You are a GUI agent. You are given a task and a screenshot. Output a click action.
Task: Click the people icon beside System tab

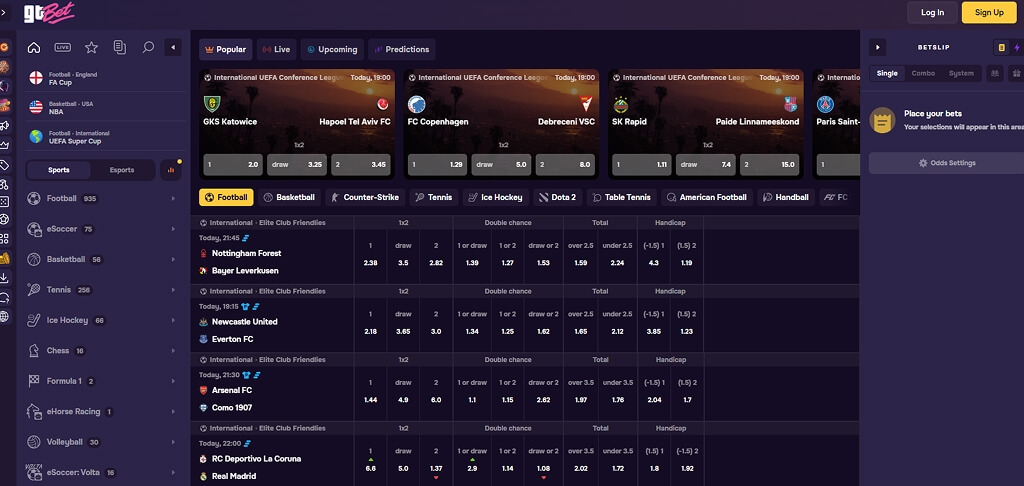coord(995,73)
